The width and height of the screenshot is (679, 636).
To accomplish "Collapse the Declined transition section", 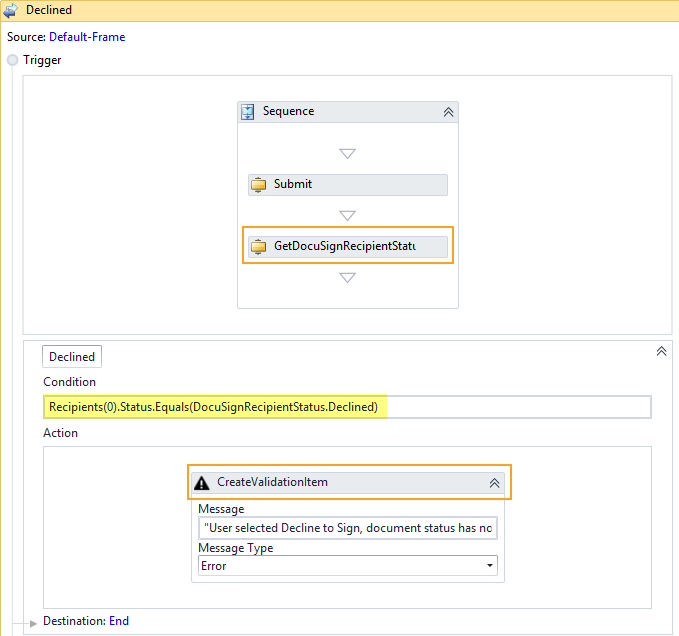I will click(x=661, y=351).
